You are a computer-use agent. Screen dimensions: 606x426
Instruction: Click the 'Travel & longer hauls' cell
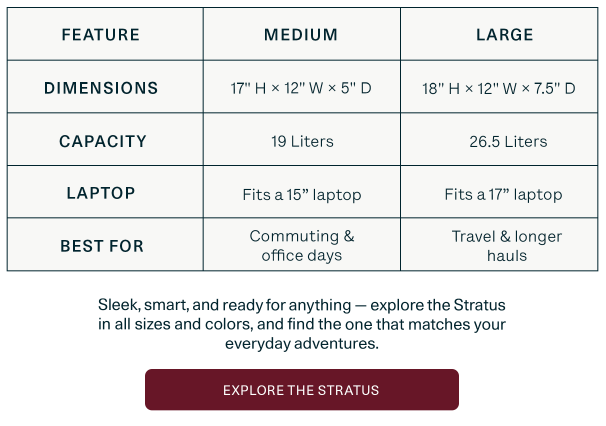coord(507,246)
